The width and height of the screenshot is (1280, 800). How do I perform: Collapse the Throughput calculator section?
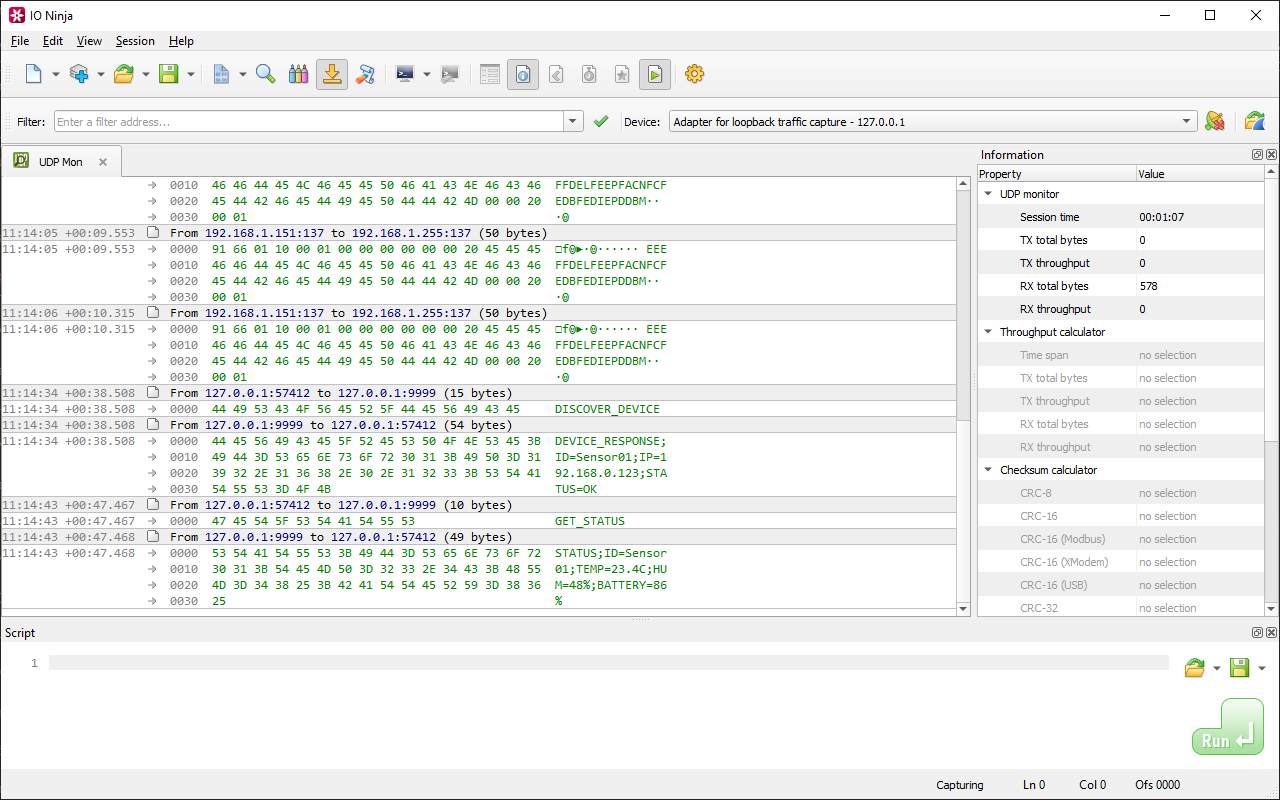tap(988, 332)
